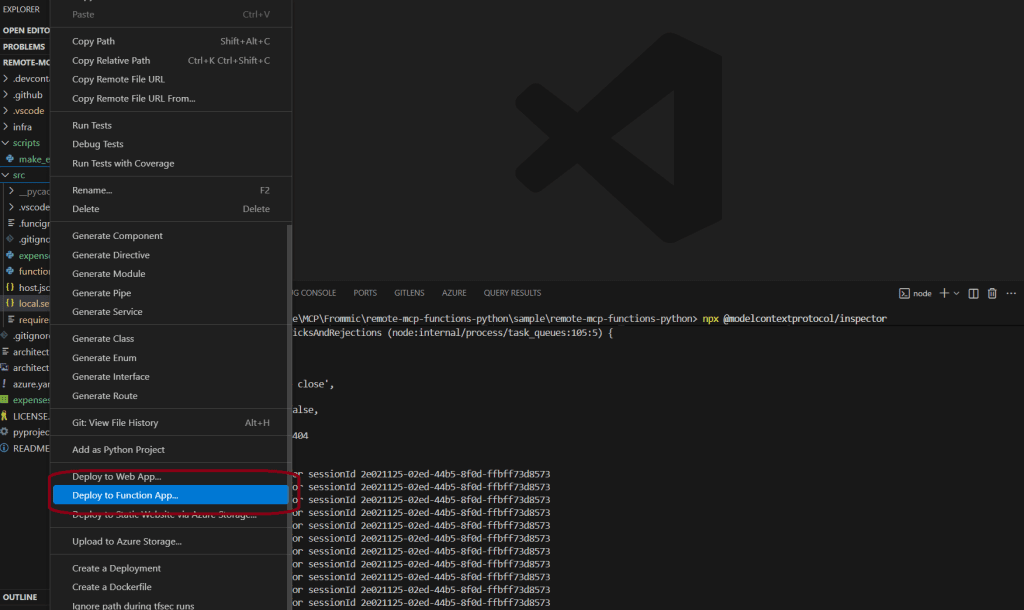Choose Deploy to Function App from menu

125,495
